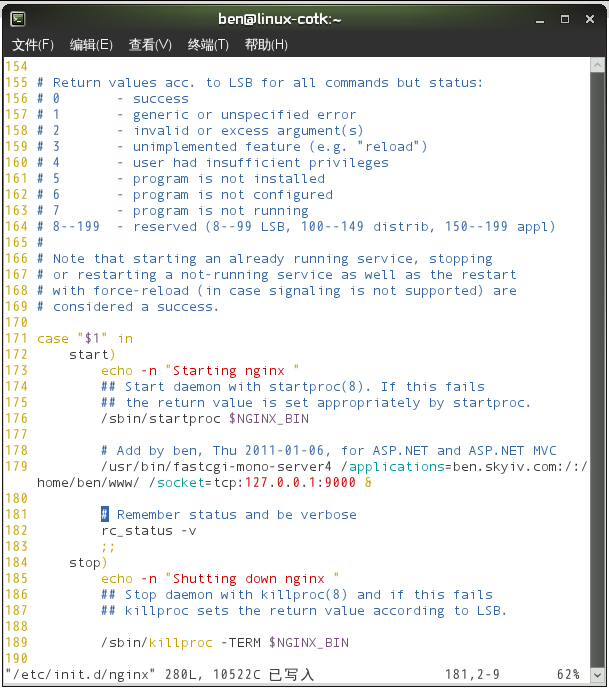Click 'stop)' on line 184
The width and height of the screenshot is (609, 689).
(x=88, y=563)
